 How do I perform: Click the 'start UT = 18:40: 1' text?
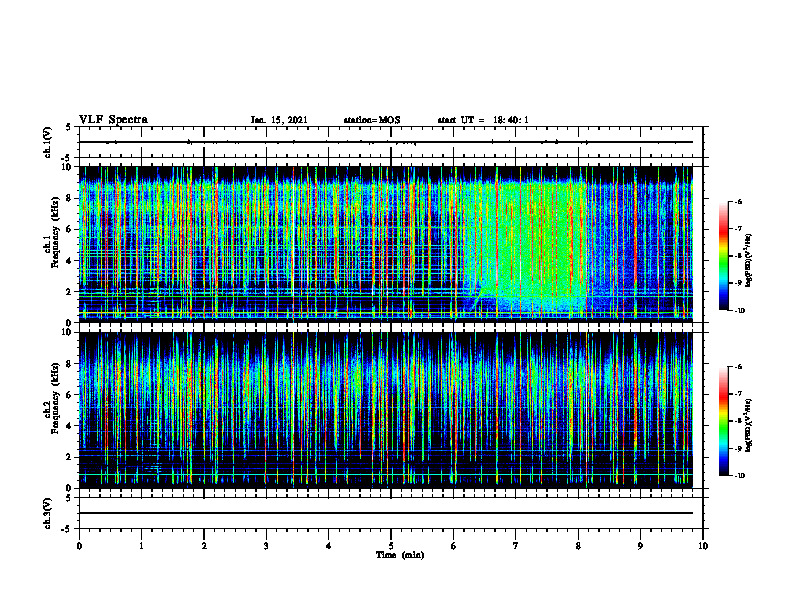483,120
